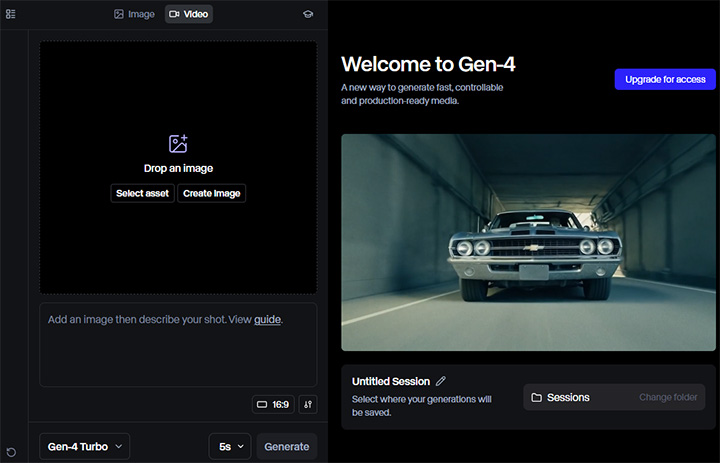720x463 pixels.
Task: Open the sidebar list menu icon
Action: click(11, 14)
